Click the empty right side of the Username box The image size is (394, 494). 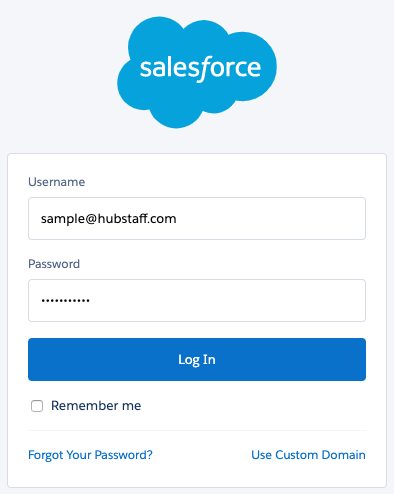(x=270, y=218)
